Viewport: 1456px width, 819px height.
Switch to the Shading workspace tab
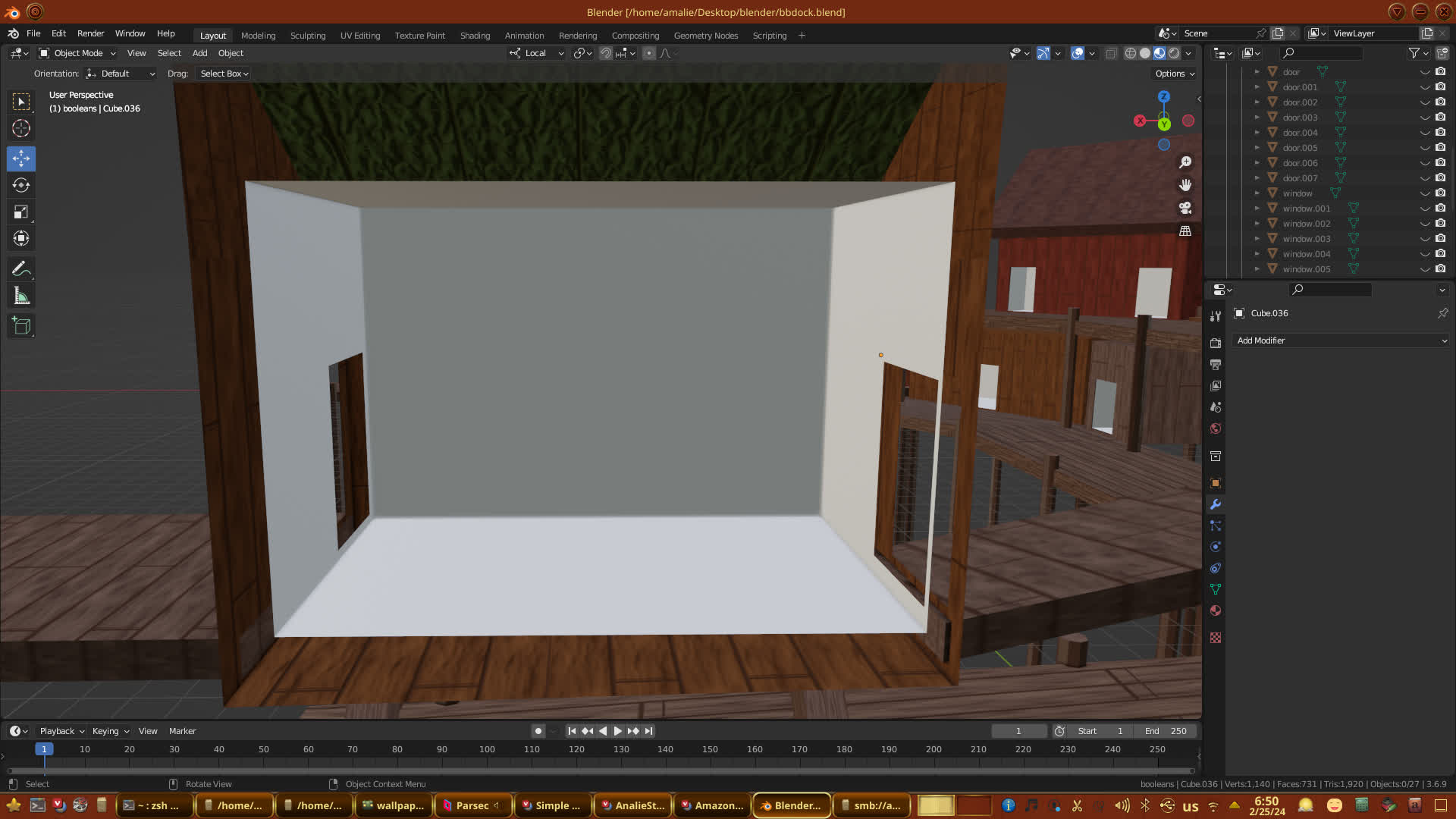pyautogui.click(x=475, y=36)
